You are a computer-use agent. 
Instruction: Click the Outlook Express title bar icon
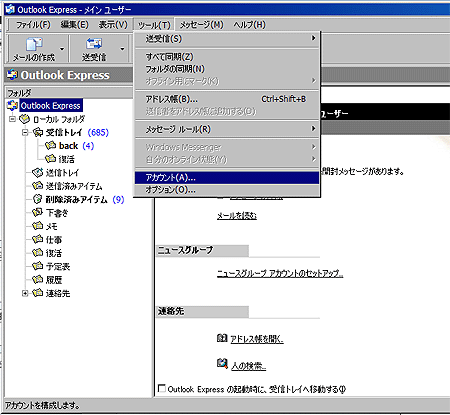(x=10, y=9)
